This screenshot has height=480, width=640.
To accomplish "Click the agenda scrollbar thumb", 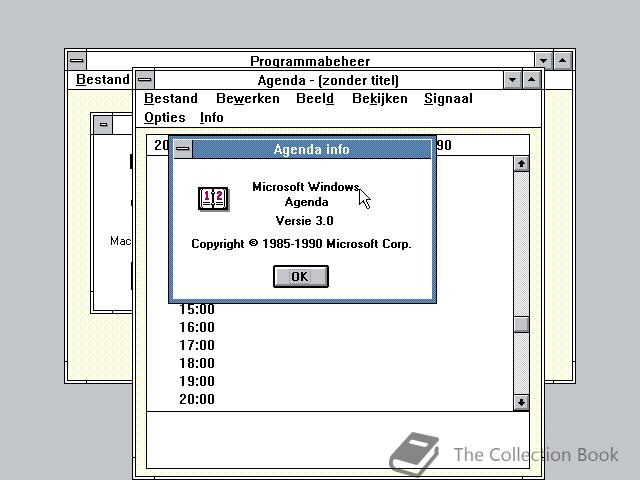I will click(521, 325).
